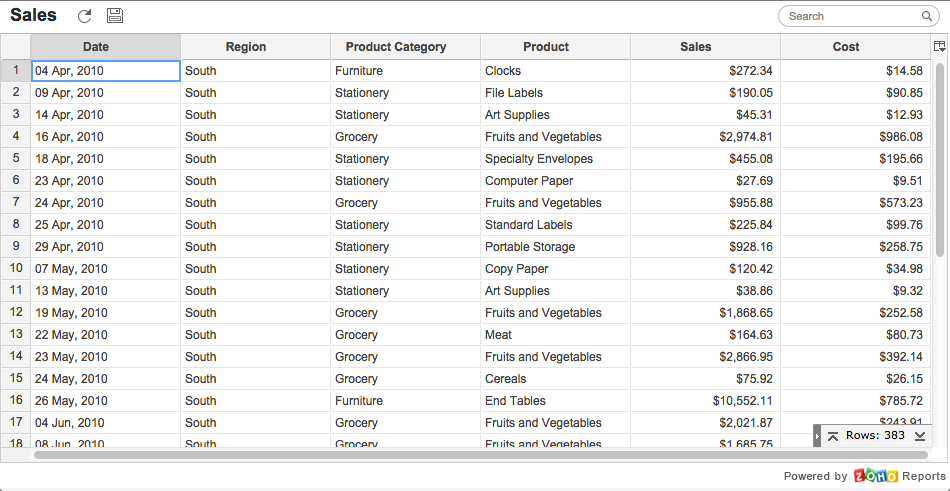Image resolution: width=950 pixels, height=491 pixels.
Task: Click the $2,974.81 sales cell
Action: click(x=705, y=137)
